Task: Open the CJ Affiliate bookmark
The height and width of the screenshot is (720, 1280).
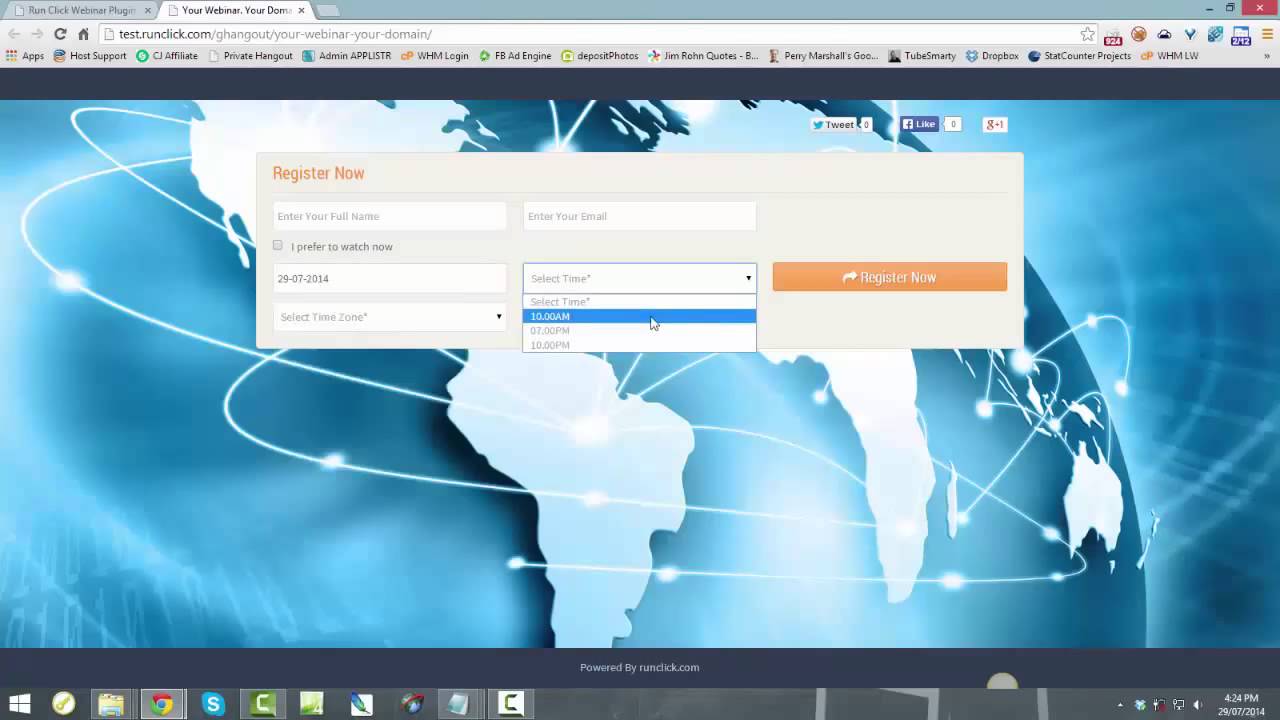Action: pos(167,56)
